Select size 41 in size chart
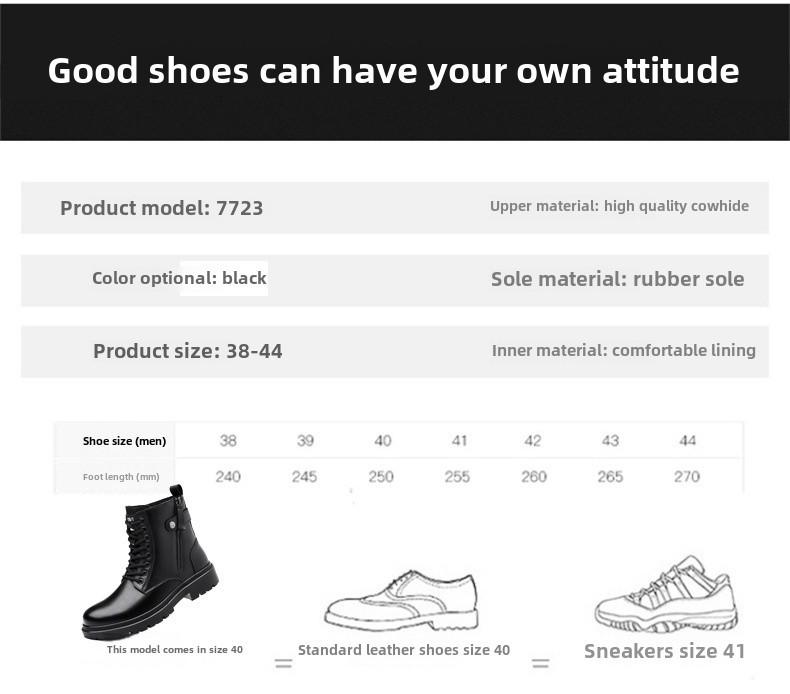This screenshot has width=790, height=694. 459,441
